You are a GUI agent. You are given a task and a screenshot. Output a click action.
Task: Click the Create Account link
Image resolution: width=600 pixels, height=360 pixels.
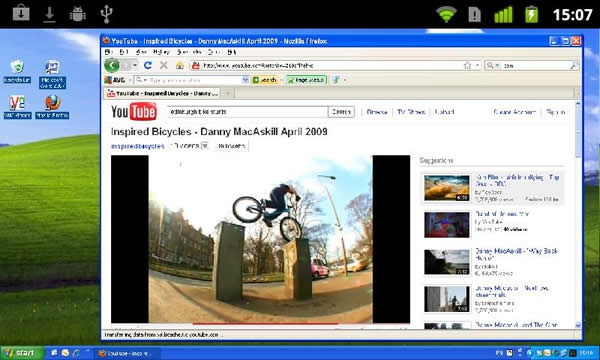(515, 112)
